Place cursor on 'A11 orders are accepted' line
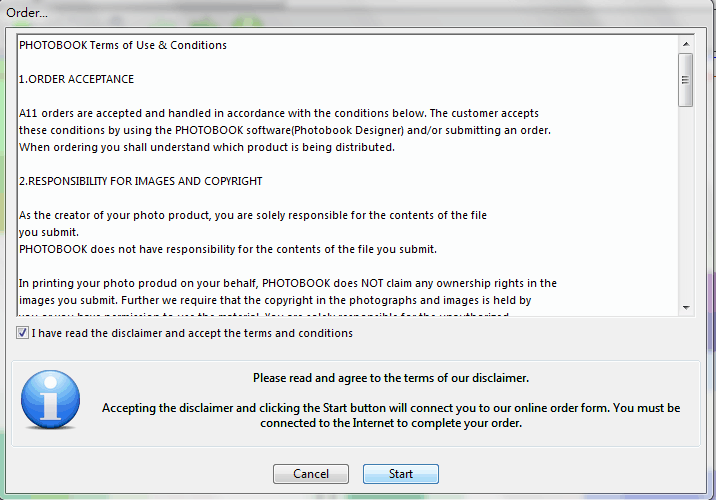This screenshot has width=716, height=500. point(279,113)
